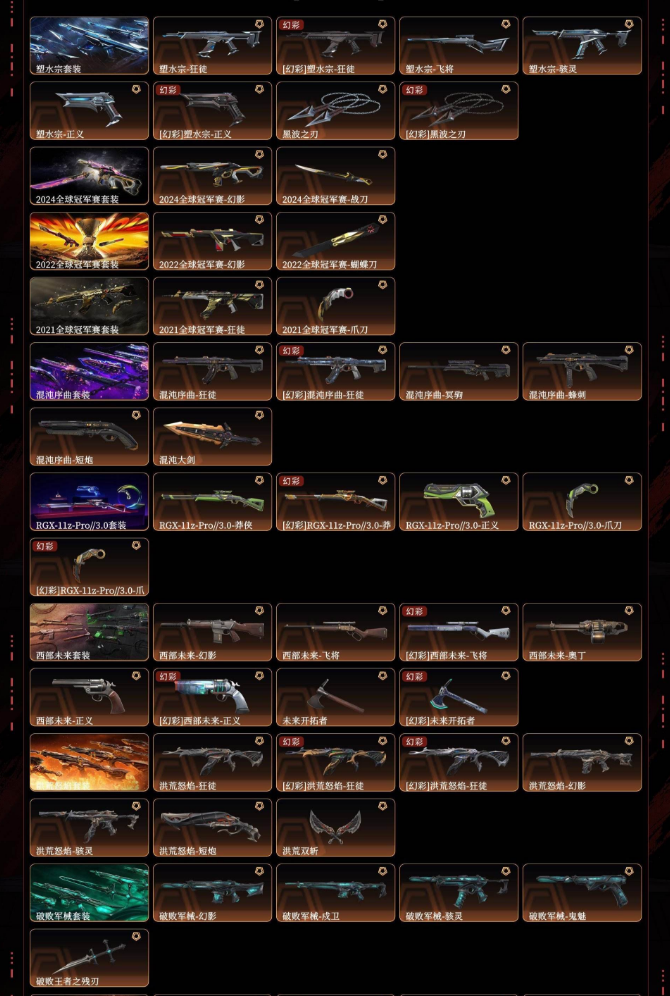Open the 2024全球冠军赛套装 bundle thumbnail
The height and width of the screenshot is (996, 670).
pos(89,176)
